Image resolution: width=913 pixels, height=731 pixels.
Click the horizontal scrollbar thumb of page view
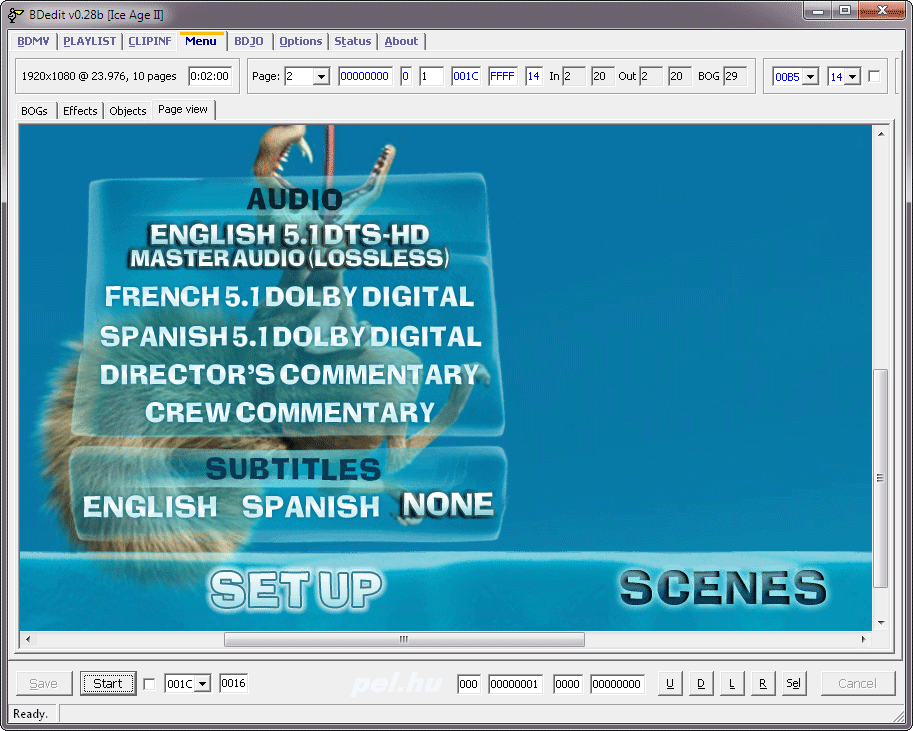click(404, 639)
